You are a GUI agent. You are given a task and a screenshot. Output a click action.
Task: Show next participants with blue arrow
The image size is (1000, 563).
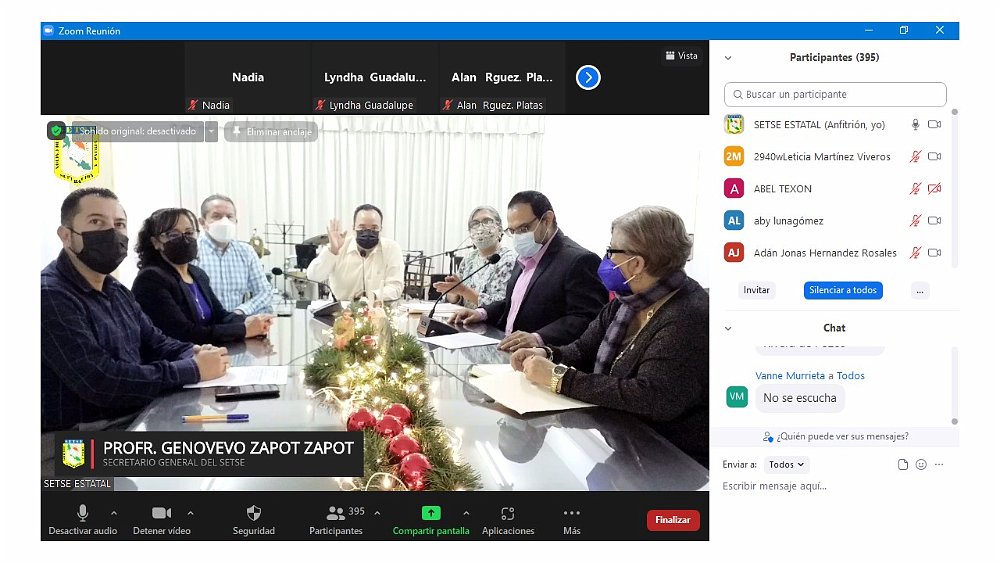click(588, 77)
